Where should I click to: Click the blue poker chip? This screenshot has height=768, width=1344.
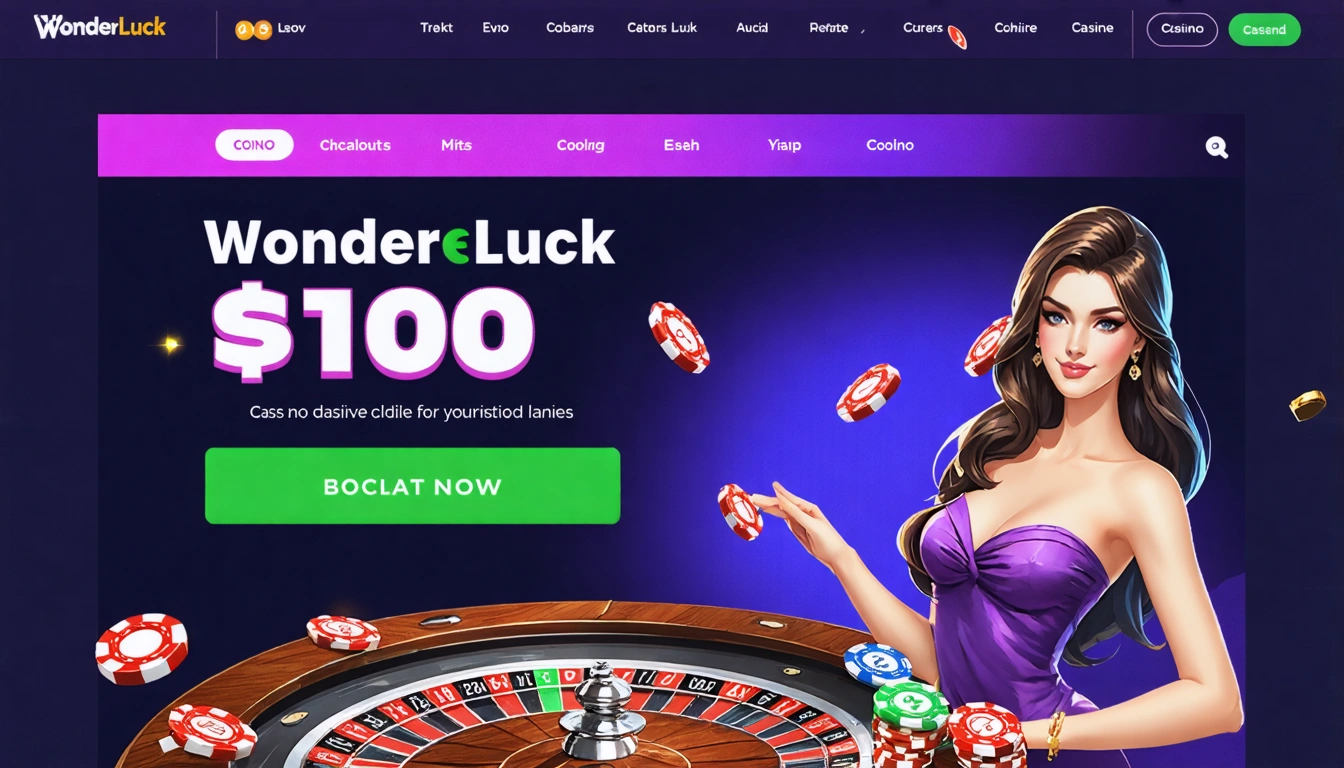pyautogui.click(x=877, y=663)
